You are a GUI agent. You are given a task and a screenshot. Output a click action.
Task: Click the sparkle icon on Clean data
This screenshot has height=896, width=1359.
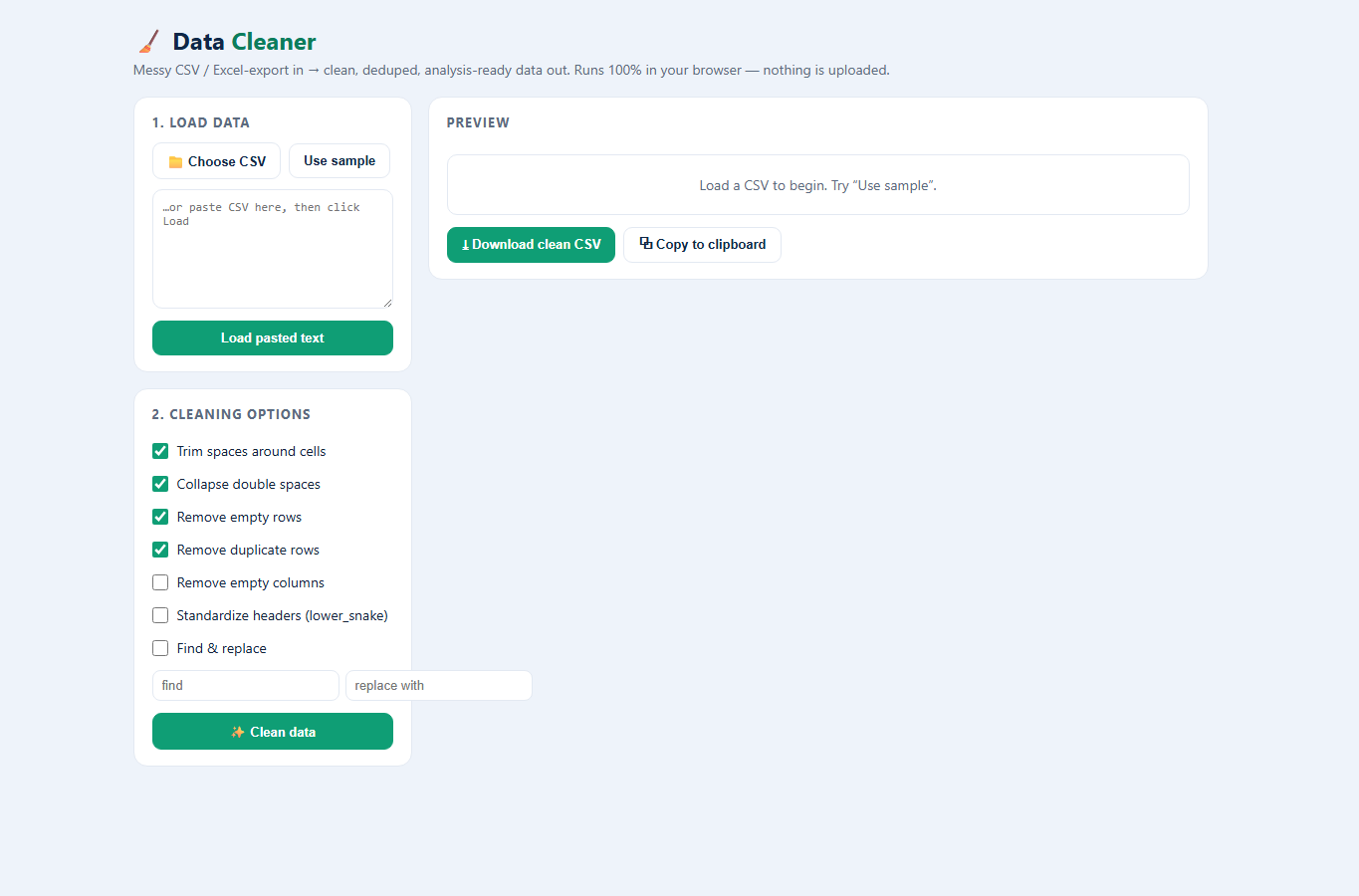[x=238, y=732]
